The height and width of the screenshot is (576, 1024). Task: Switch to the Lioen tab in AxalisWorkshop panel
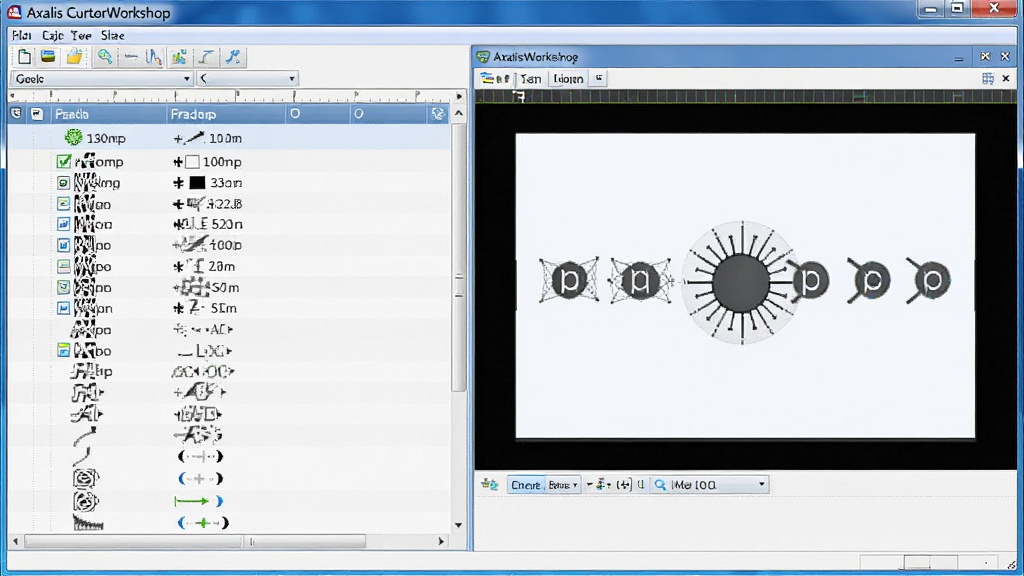click(568, 79)
